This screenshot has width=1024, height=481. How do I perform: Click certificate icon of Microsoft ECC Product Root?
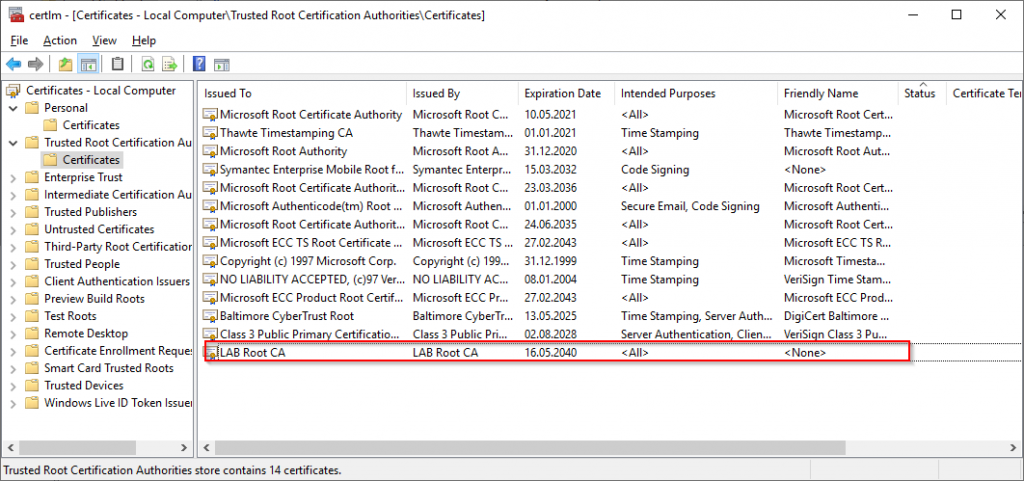click(210, 298)
